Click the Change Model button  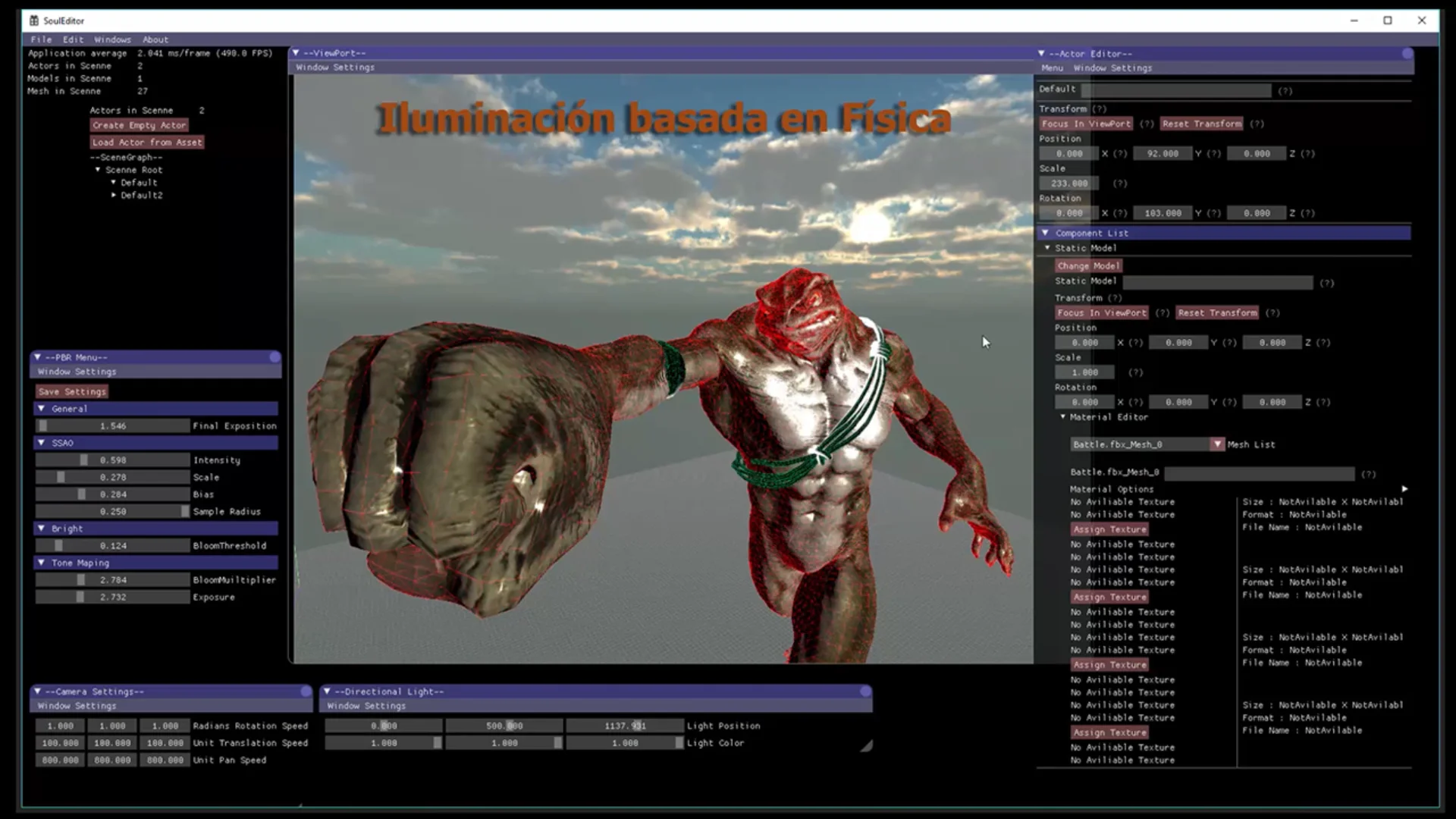pyautogui.click(x=1088, y=266)
